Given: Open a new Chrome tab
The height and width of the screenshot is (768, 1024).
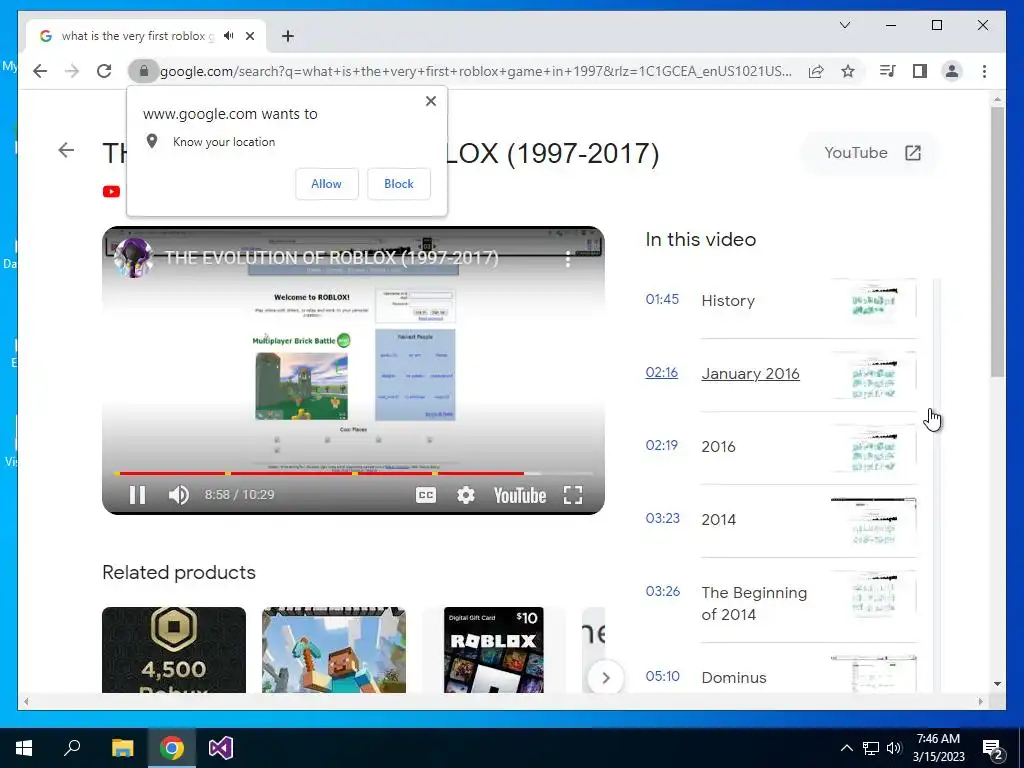Looking at the screenshot, I should [x=287, y=36].
